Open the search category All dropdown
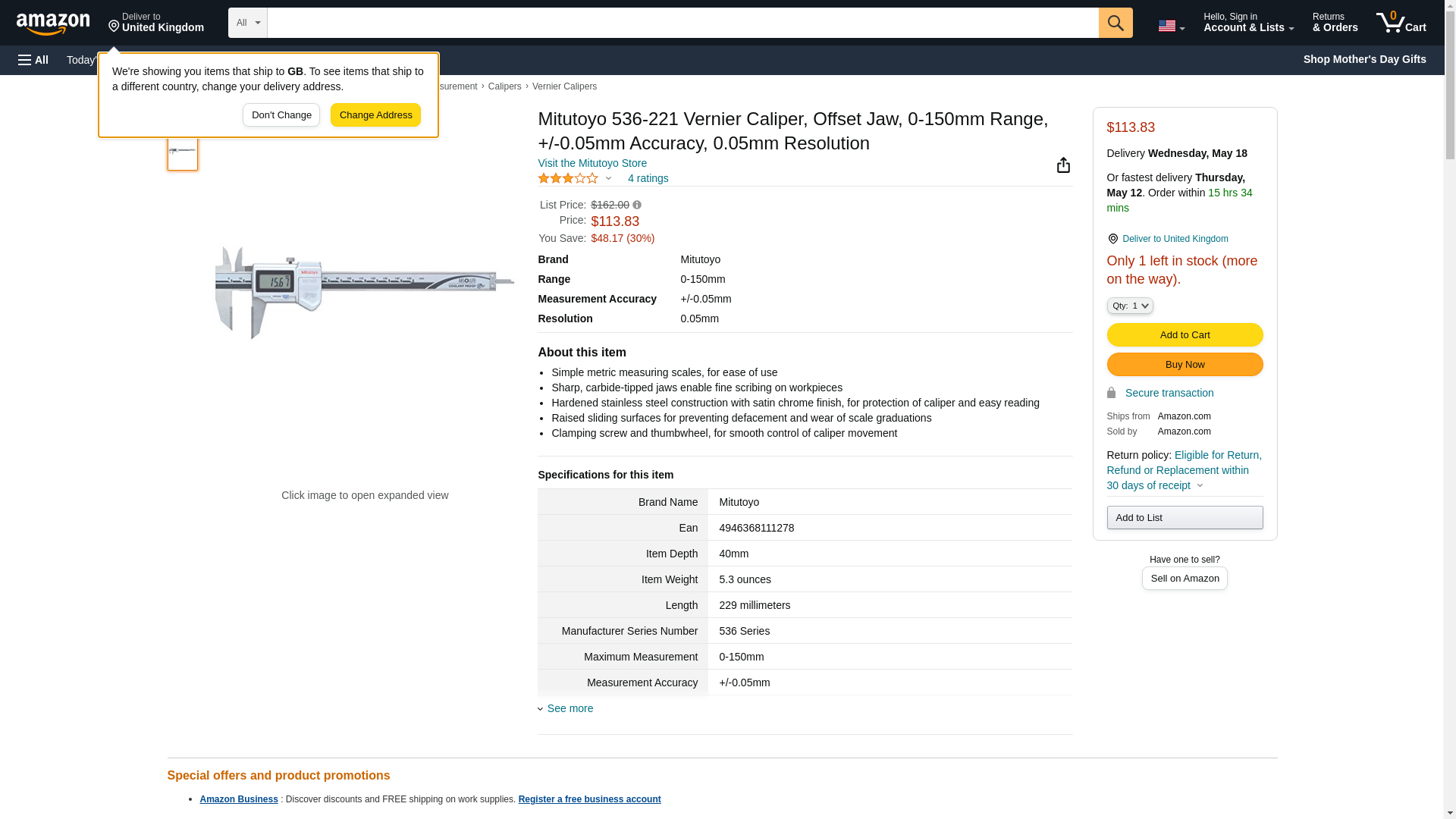 coord(247,23)
